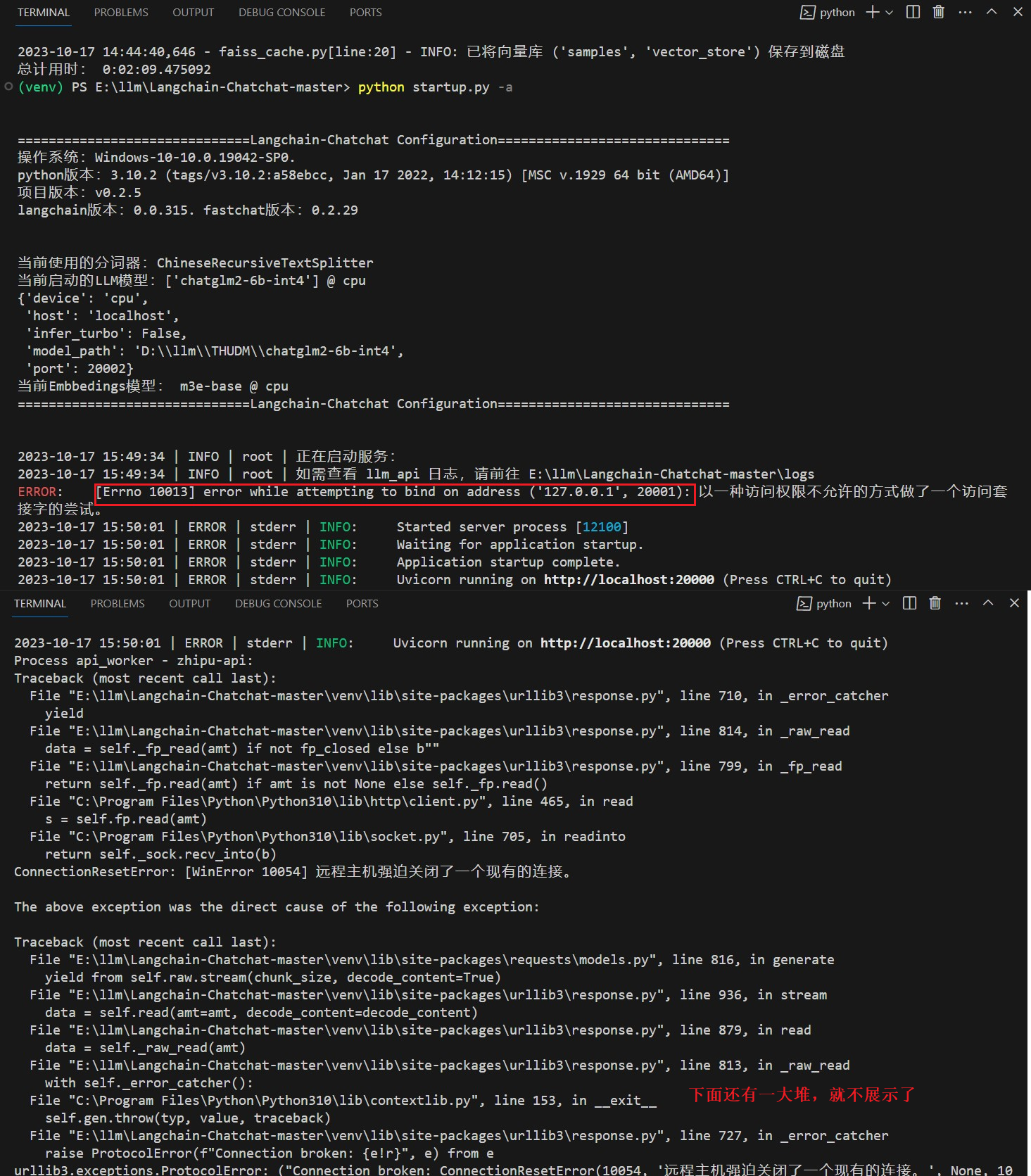Close the bottom terminal panel
This screenshot has width=1031, height=1176.
click(1014, 603)
